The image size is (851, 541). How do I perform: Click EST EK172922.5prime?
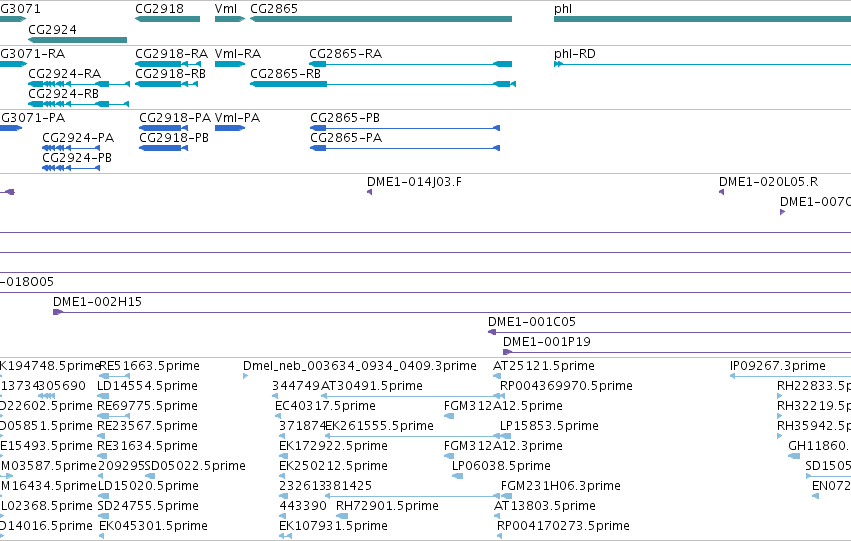282,456
